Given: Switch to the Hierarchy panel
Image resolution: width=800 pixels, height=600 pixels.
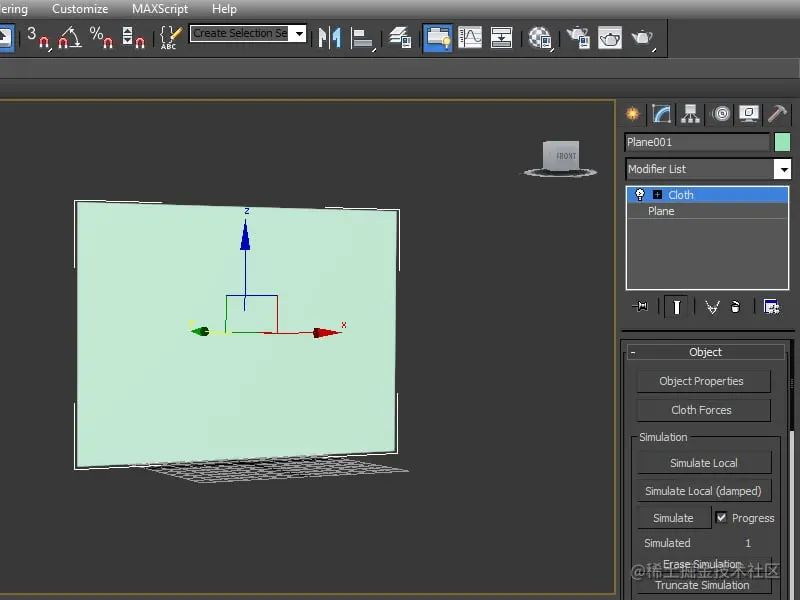Looking at the screenshot, I should [x=690, y=113].
